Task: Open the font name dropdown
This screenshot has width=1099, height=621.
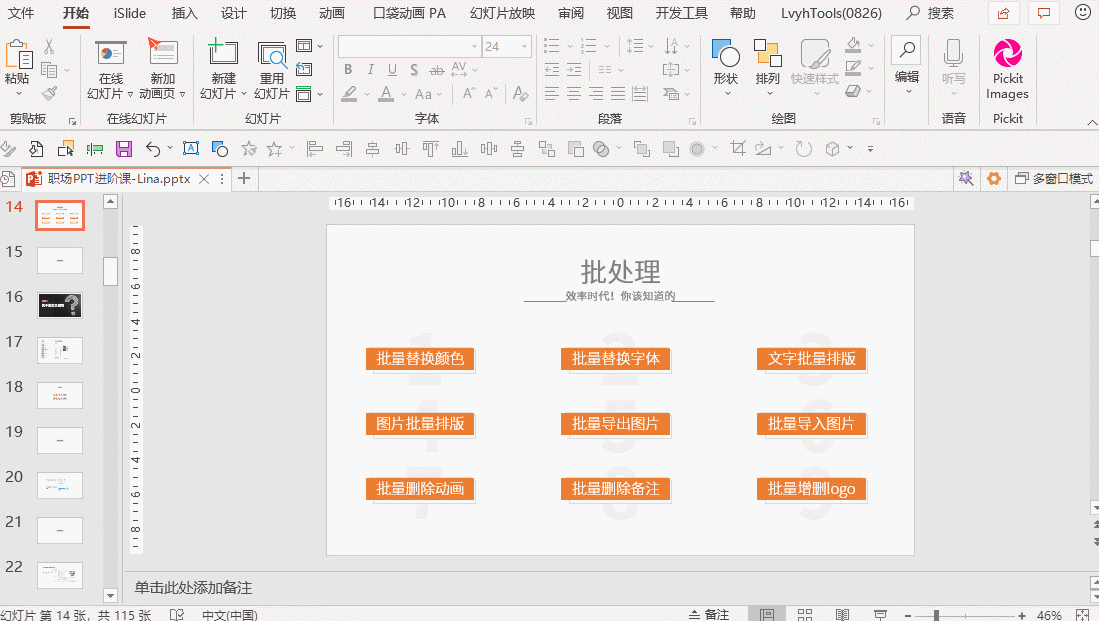Action: pyautogui.click(x=474, y=46)
